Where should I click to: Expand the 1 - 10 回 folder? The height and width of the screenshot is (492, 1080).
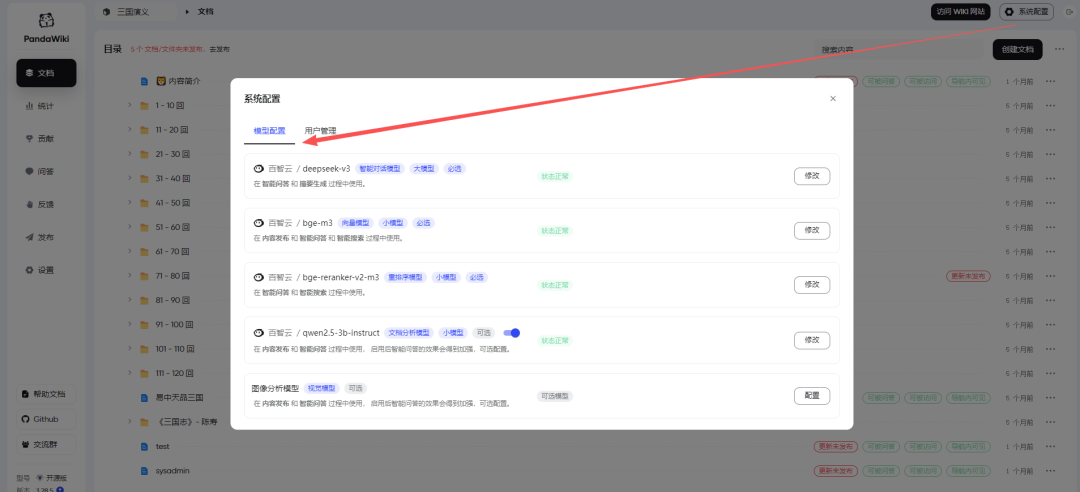tap(129, 105)
